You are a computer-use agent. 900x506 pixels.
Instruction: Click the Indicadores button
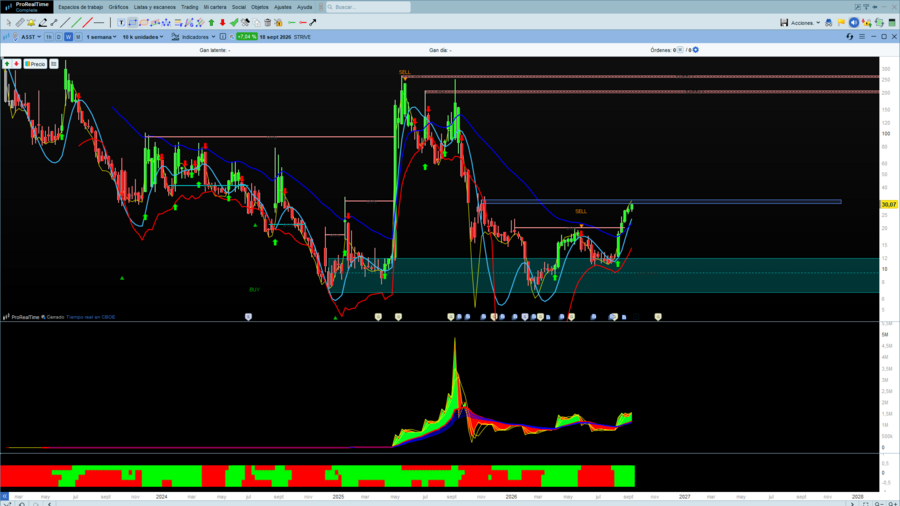[x=193, y=37]
